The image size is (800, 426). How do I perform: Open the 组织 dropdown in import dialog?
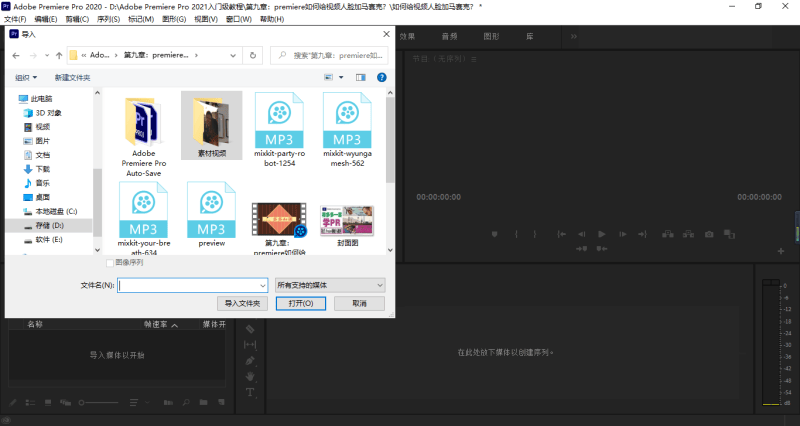pos(26,78)
